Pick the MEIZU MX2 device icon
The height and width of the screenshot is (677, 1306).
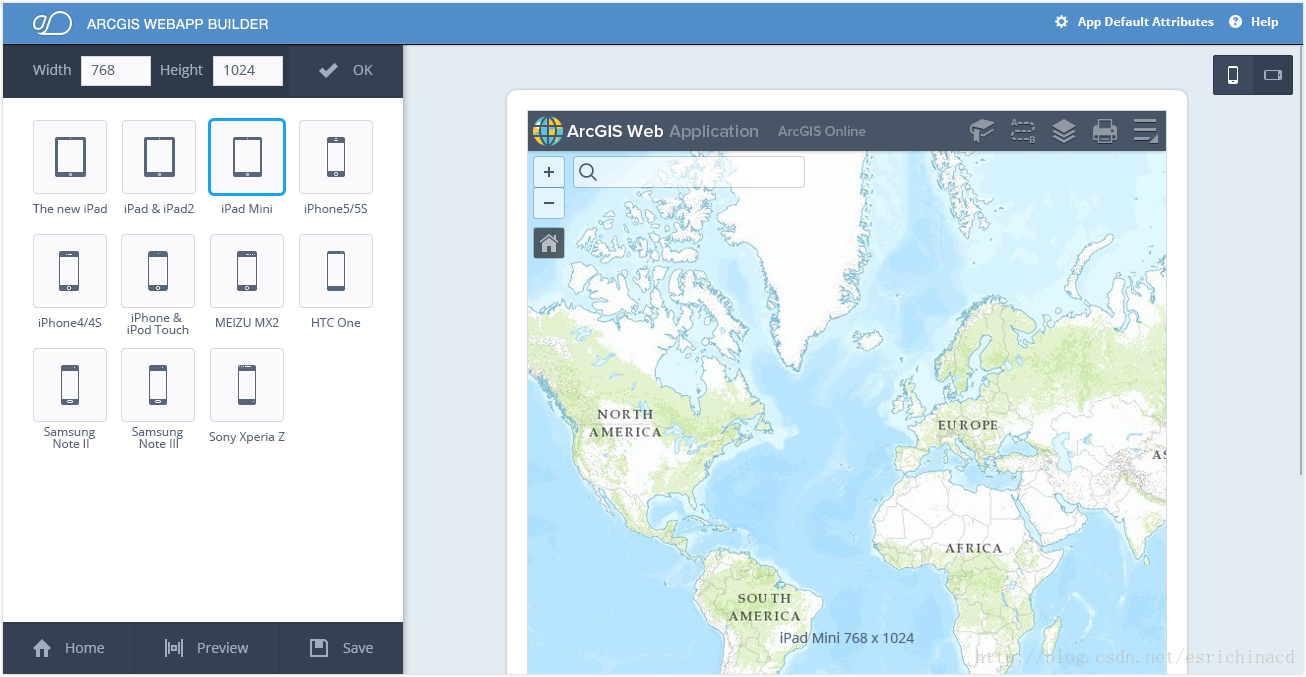pos(247,271)
